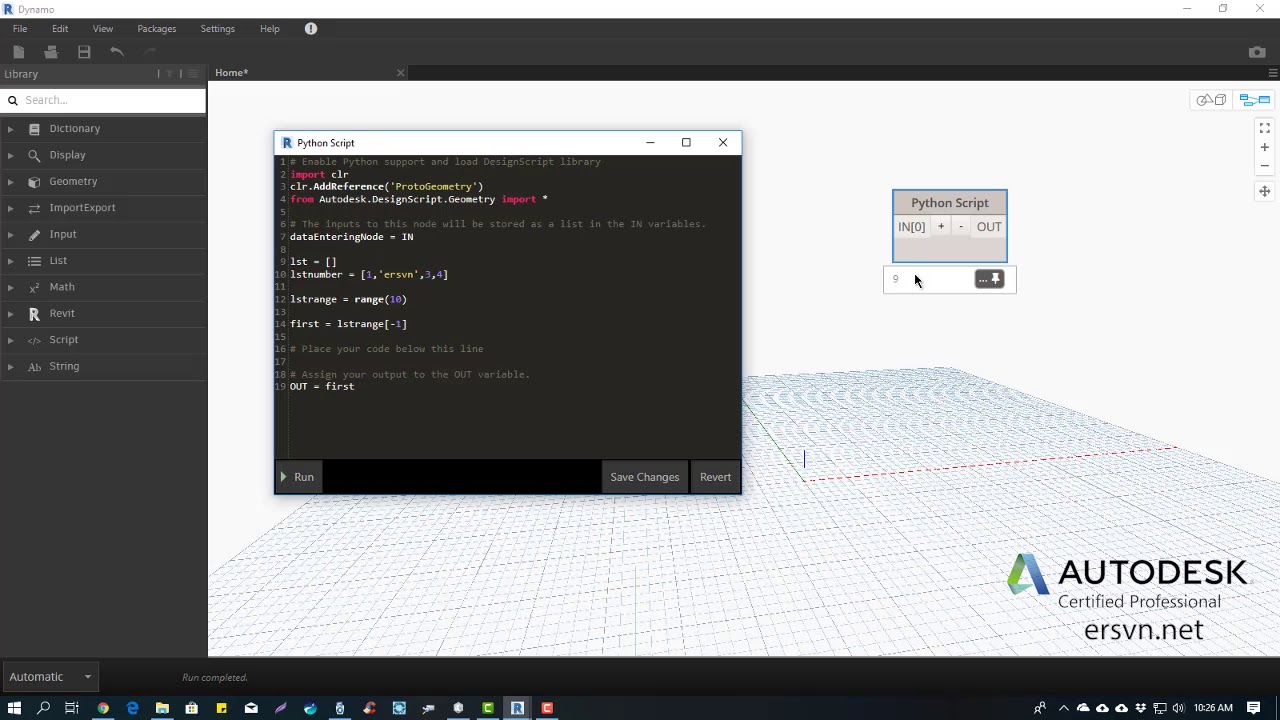Open the Packages menu

[x=157, y=29]
